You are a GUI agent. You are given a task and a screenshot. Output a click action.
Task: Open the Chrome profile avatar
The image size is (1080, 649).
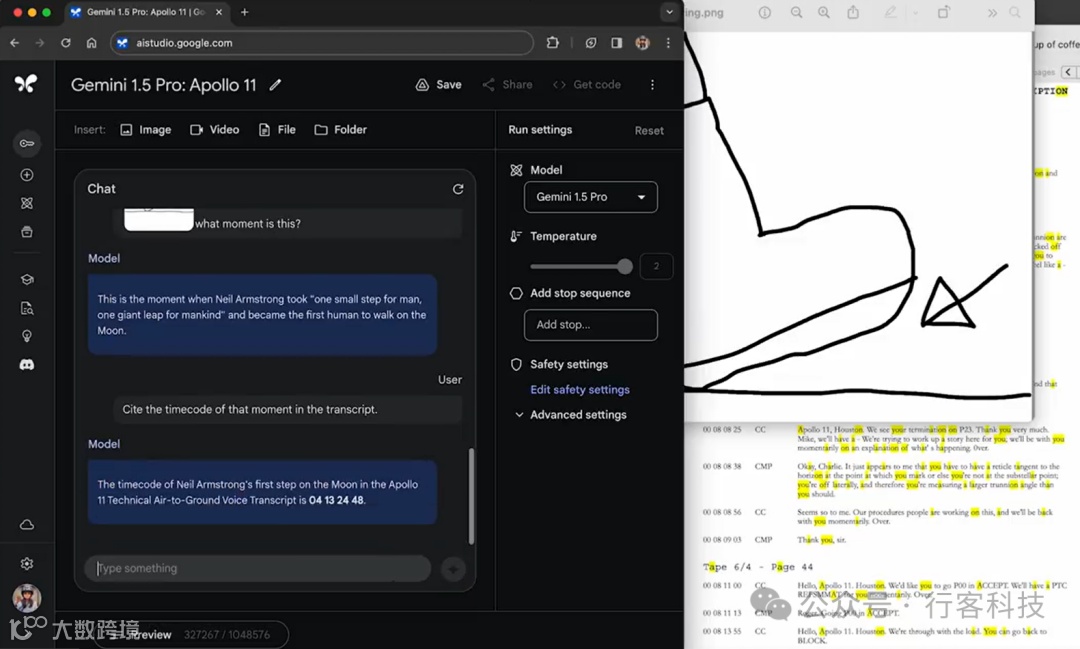pyautogui.click(x=642, y=43)
